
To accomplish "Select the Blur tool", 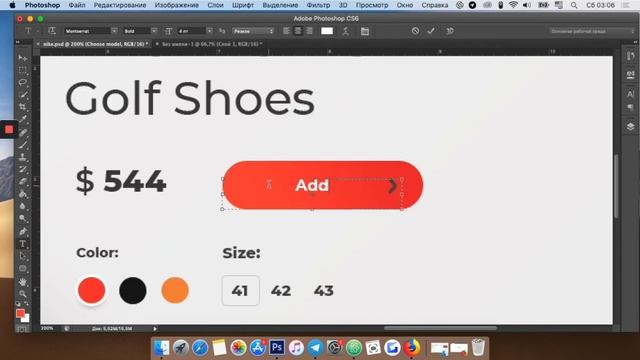I will pos(22,206).
